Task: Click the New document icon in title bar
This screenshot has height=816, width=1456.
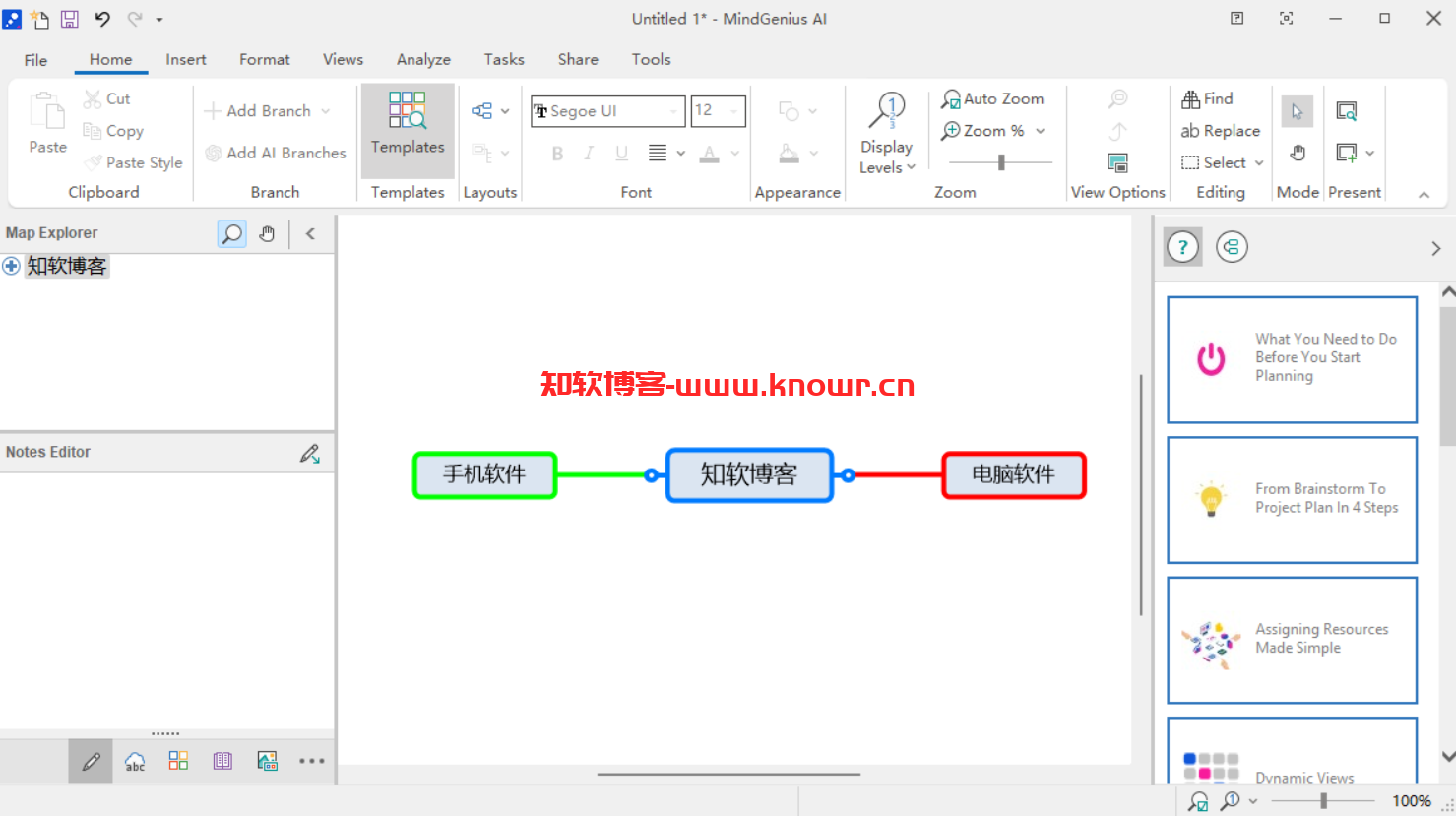Action: coord(40,19)
